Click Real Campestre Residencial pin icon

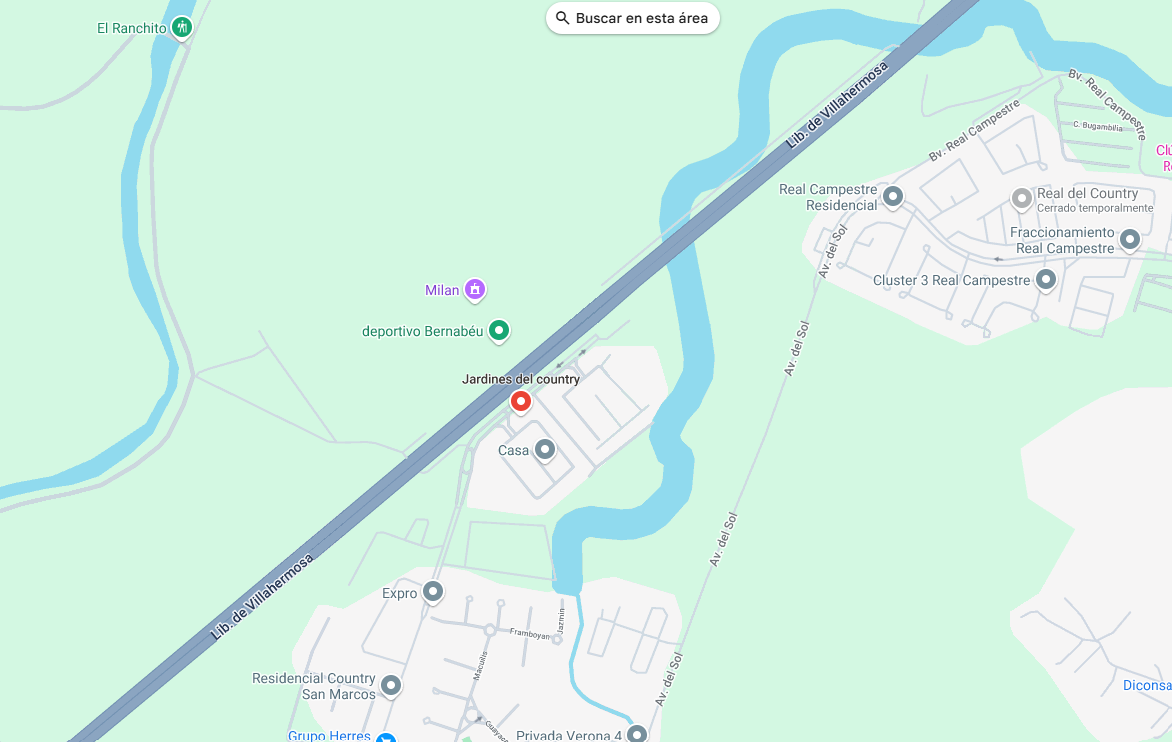click(892, 197)
